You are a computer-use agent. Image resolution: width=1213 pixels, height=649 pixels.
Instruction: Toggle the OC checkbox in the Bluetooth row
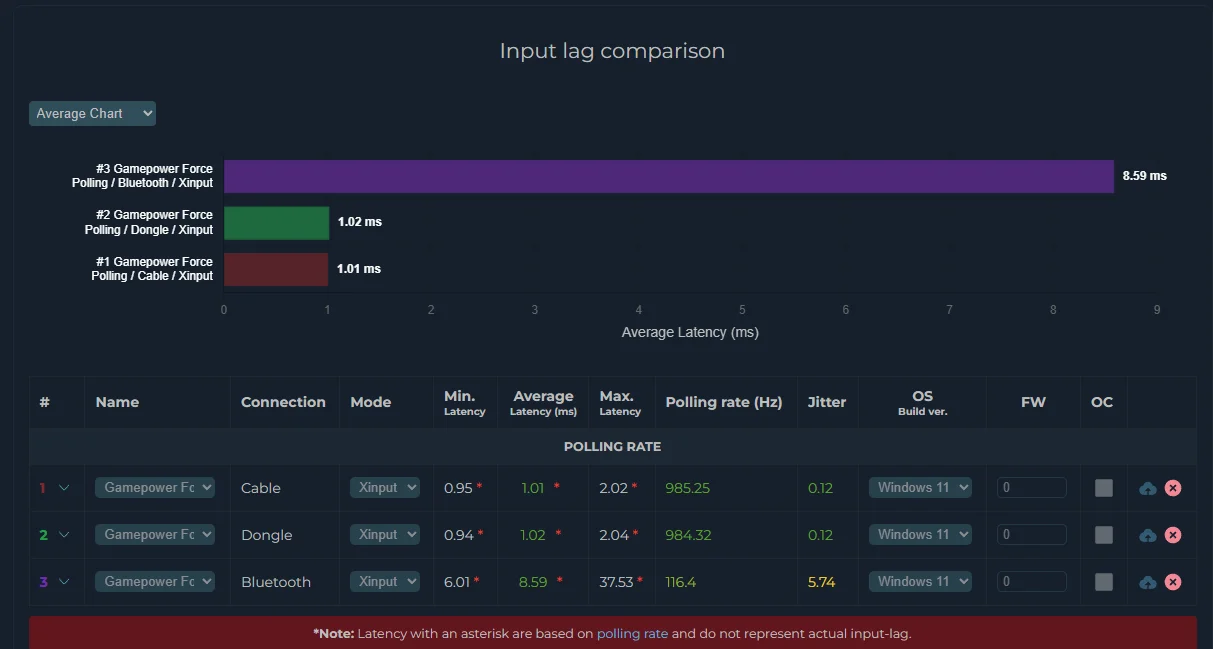[x=1103, y=582]
